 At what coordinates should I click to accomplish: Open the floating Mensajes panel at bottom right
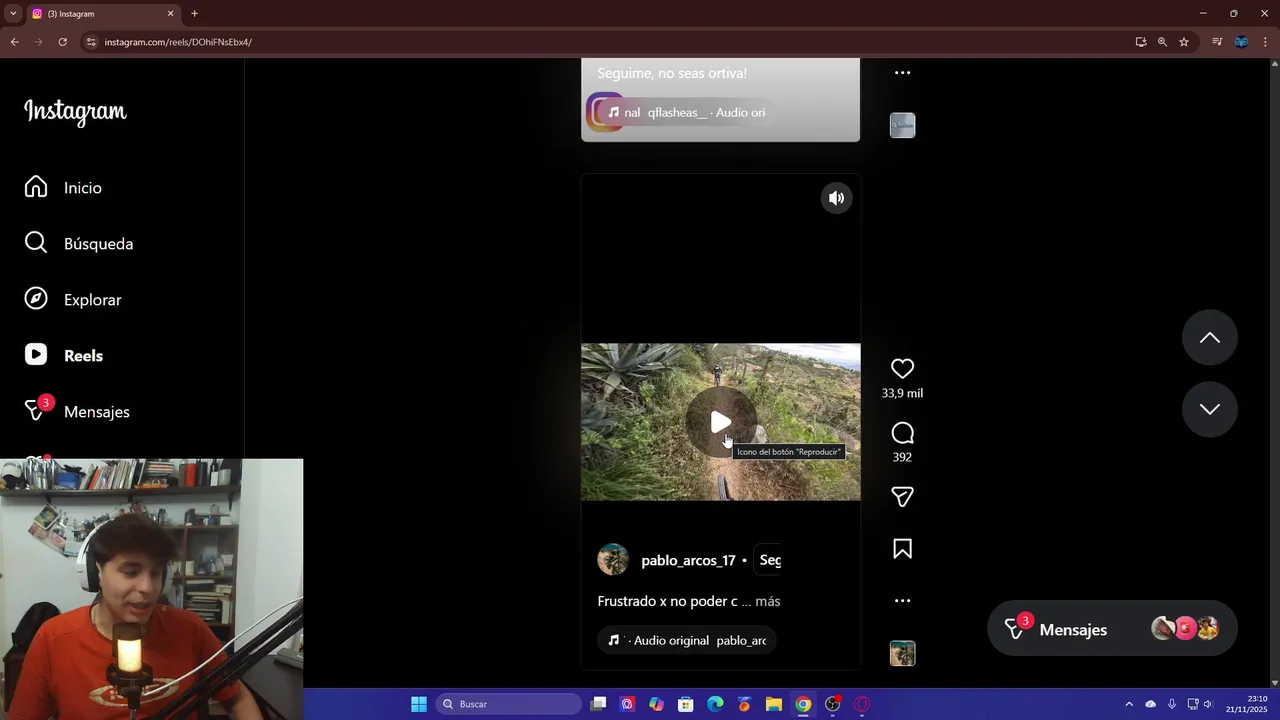[1112, 629]
